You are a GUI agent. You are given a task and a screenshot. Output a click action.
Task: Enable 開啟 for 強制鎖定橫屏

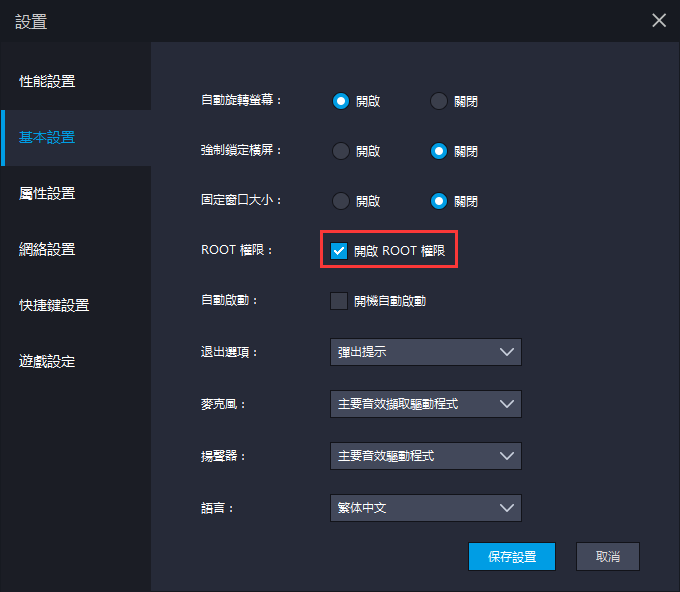pyautogui.click(x=341, y=151)
